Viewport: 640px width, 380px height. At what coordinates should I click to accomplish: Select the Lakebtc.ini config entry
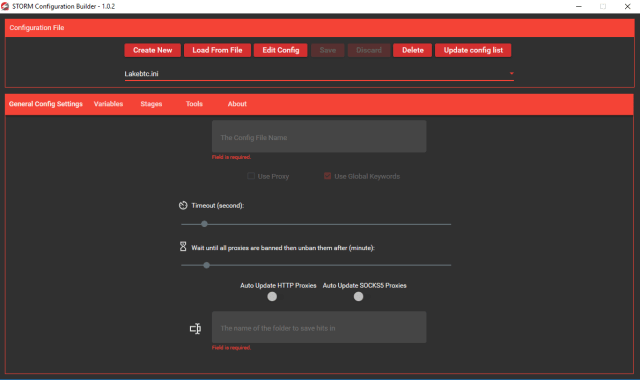click(x=319, y=73)
